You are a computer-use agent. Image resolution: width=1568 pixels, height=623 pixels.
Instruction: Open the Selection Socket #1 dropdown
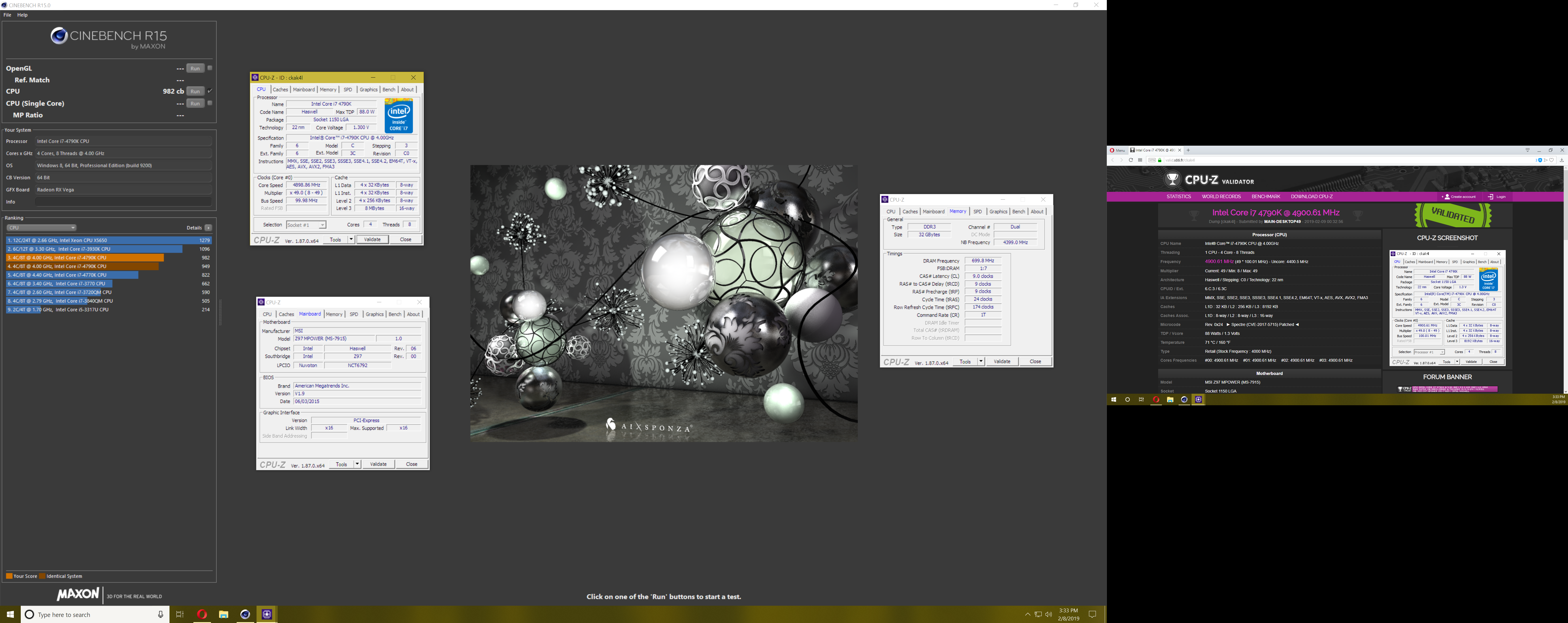(306, 225)
